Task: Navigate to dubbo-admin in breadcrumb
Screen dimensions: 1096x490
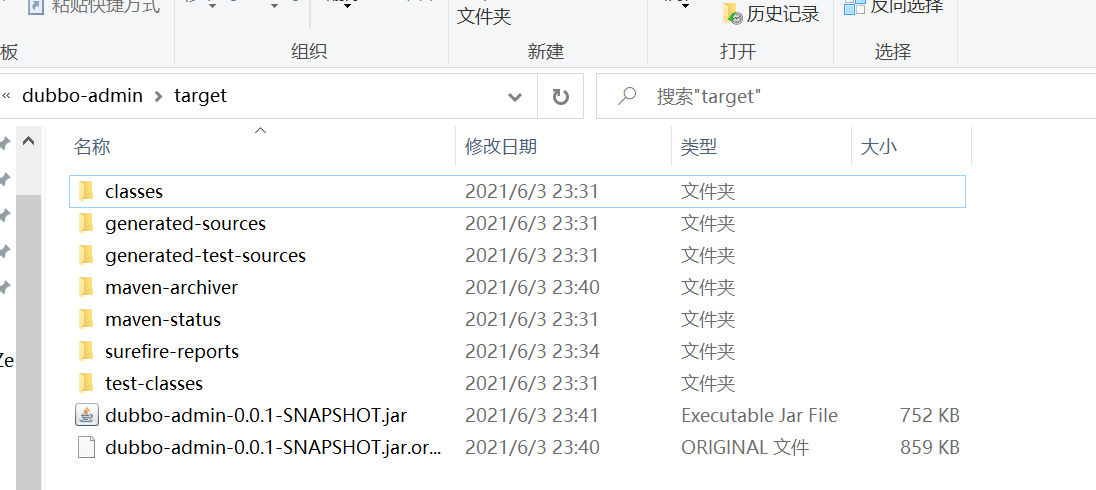Action: (82, 96)
